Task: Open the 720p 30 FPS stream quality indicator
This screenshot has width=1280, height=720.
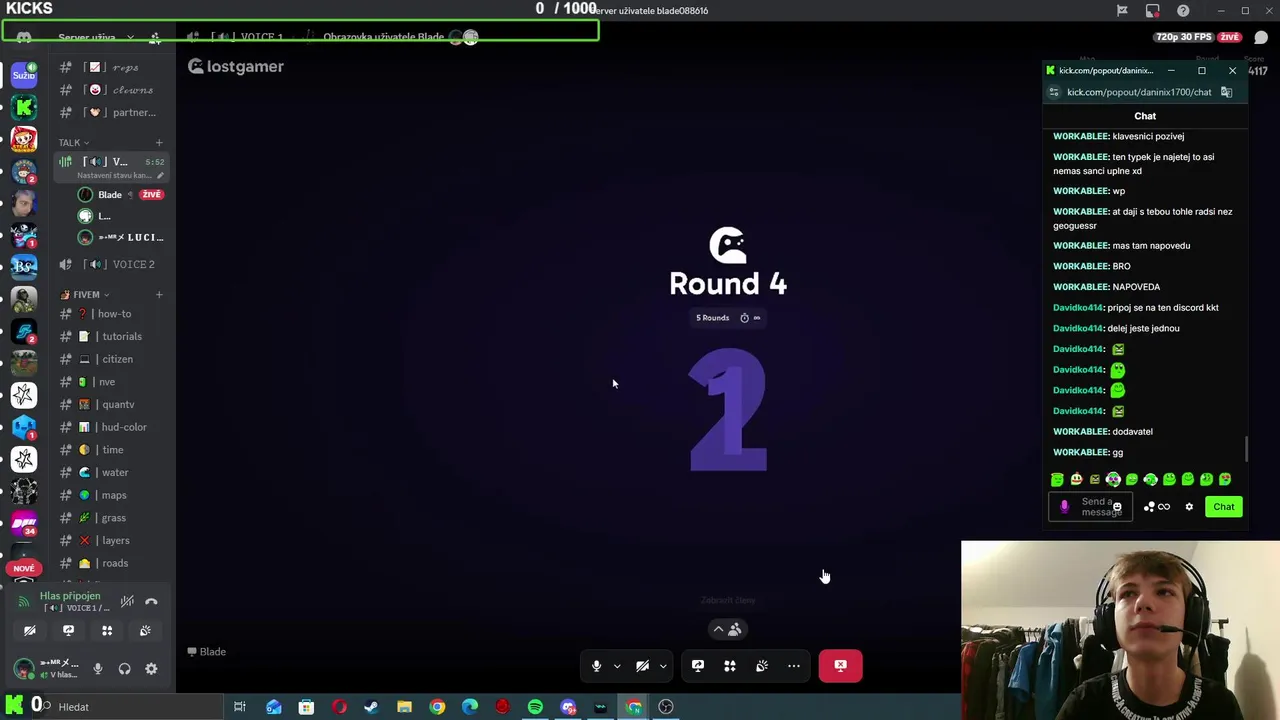Action: click(1183, 37)
